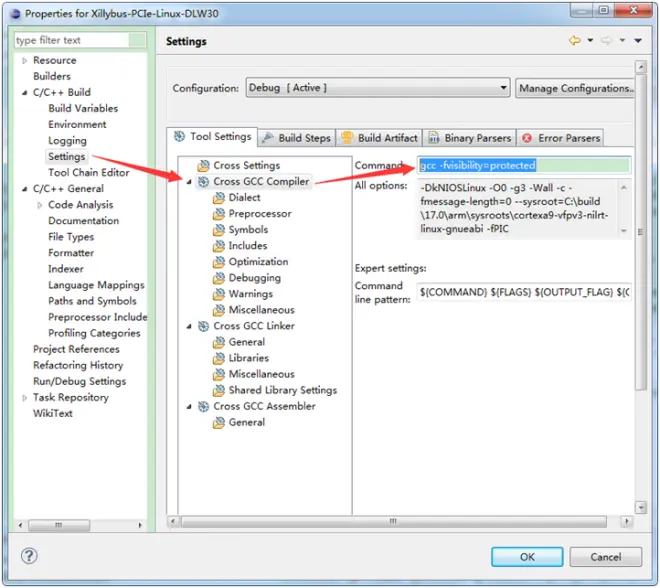Switch to the Binary Parsers tab
The height and width of the screenshot is (588, 660).
pos(470,138)
